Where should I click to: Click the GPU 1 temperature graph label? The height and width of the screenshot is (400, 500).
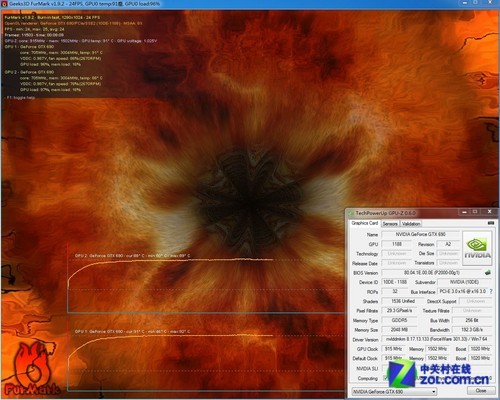tap(132, 331)
